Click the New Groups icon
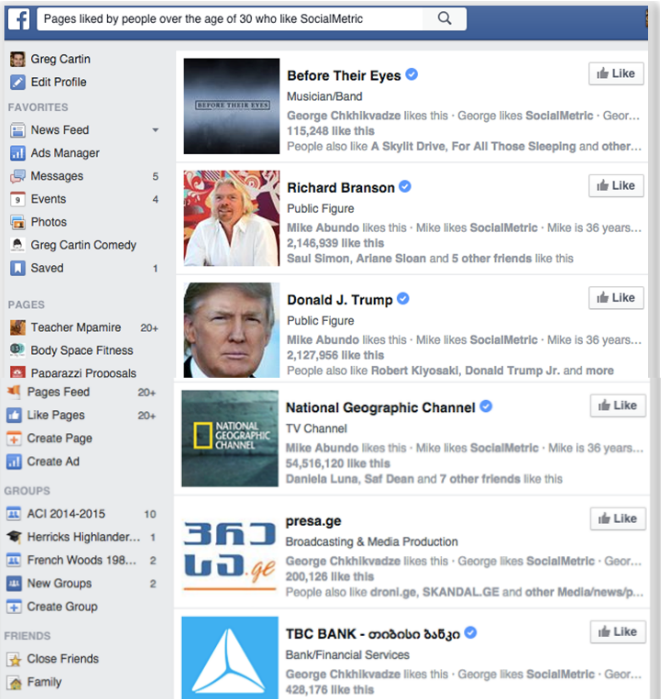Viewport: 661px width, 700px height. click(x=14, y=583)
